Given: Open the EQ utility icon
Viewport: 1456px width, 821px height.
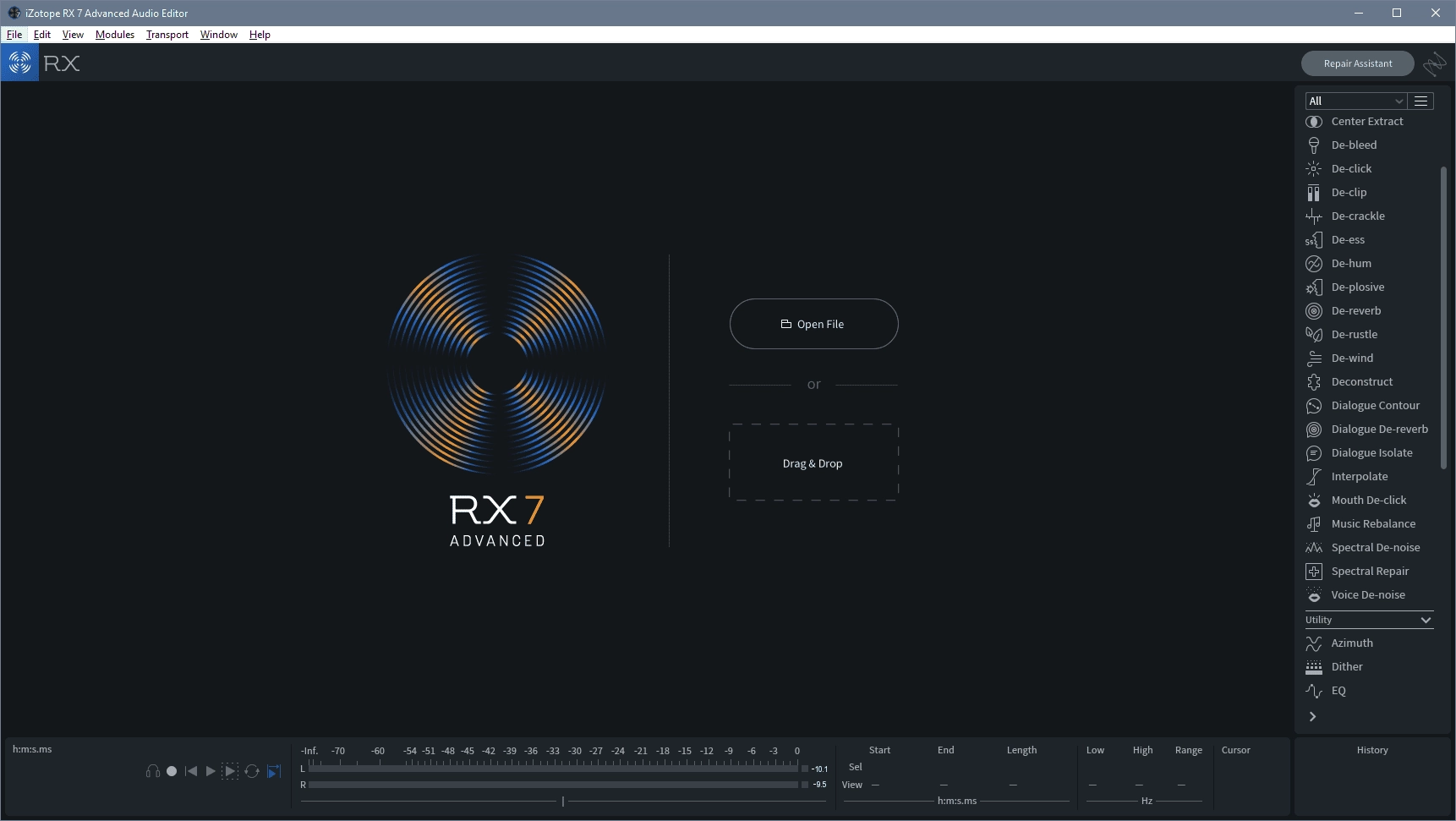Looking at the screenshot, I should click(1314, 691).
